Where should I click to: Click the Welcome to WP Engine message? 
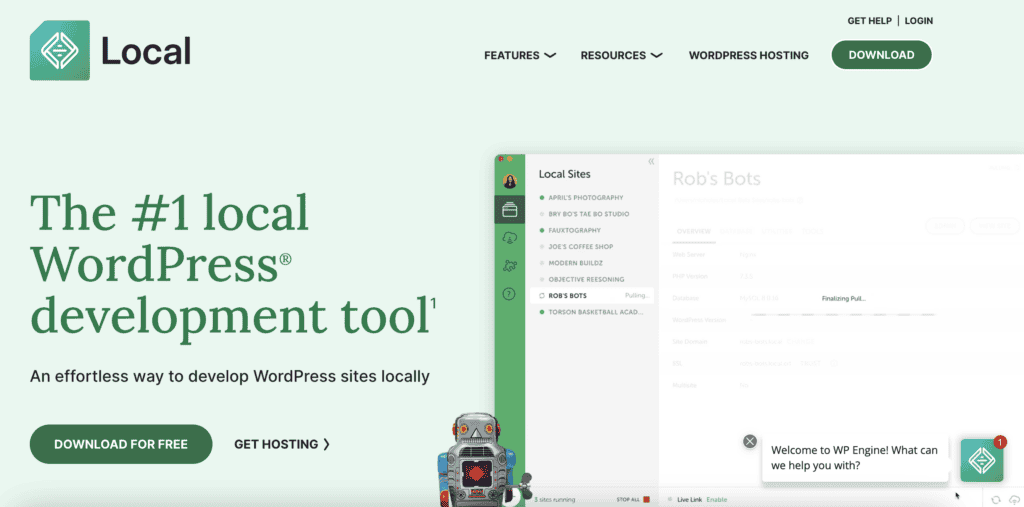click(854, 458)
